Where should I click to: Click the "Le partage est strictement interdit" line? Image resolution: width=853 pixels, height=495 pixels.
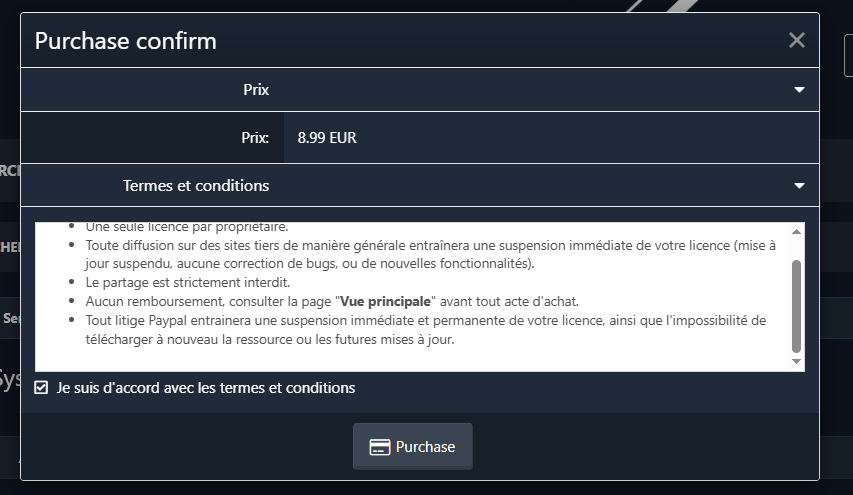tap(188, 282)
